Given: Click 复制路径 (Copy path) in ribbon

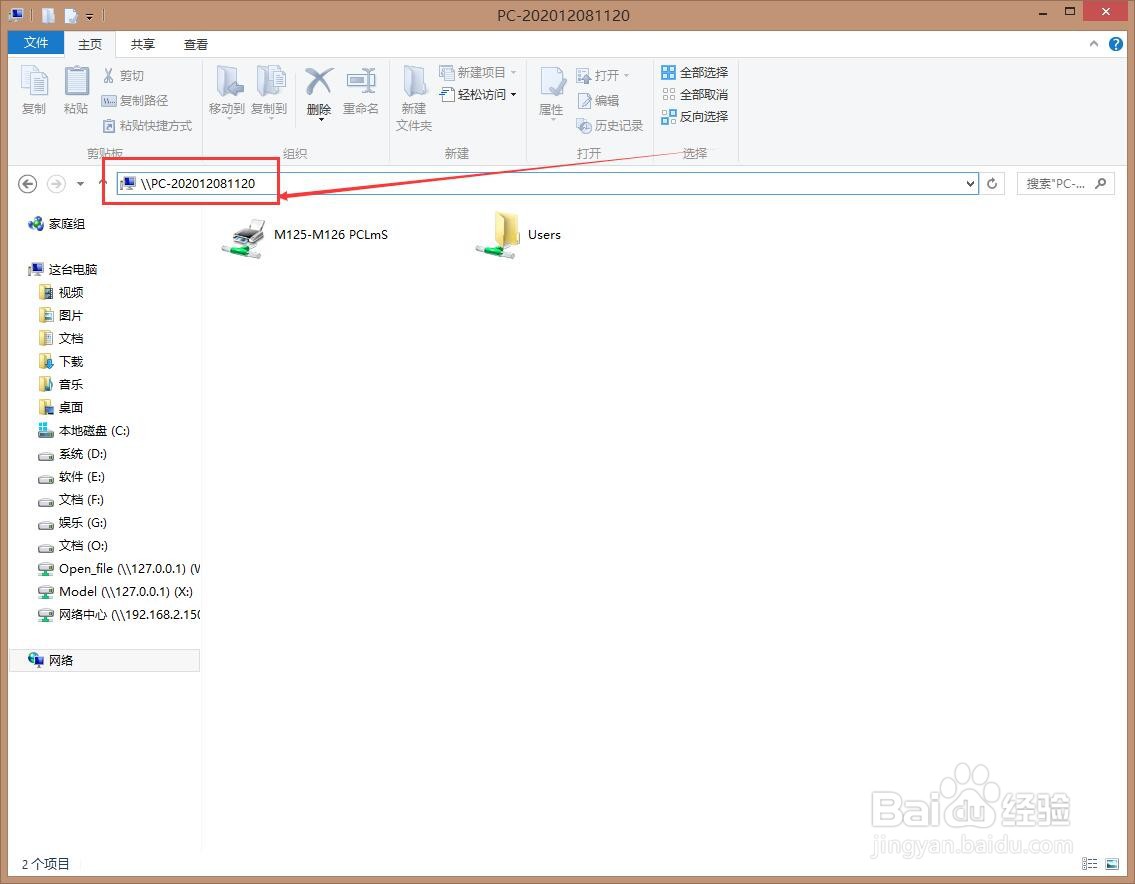Looking at the screenshot, I should pos(135,101).
